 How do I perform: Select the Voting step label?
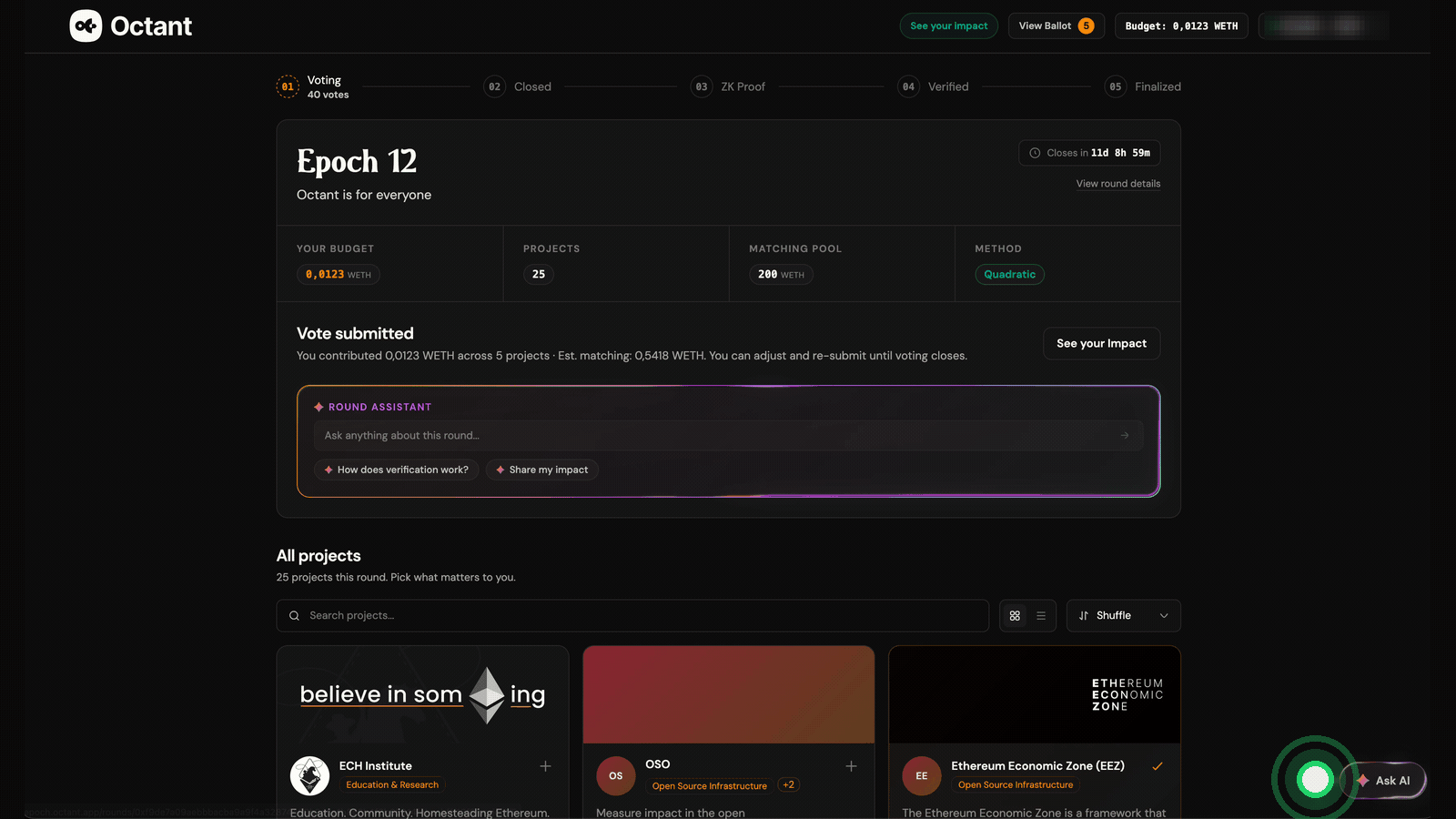click(x=324, y=80)
